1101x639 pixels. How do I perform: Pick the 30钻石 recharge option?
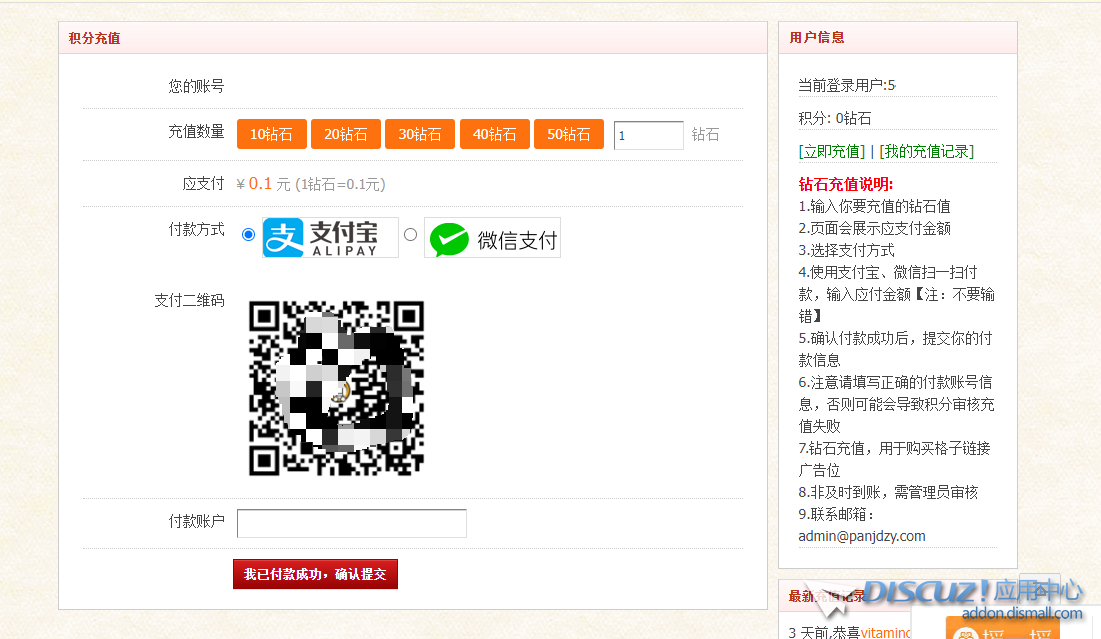coord(420,134)
